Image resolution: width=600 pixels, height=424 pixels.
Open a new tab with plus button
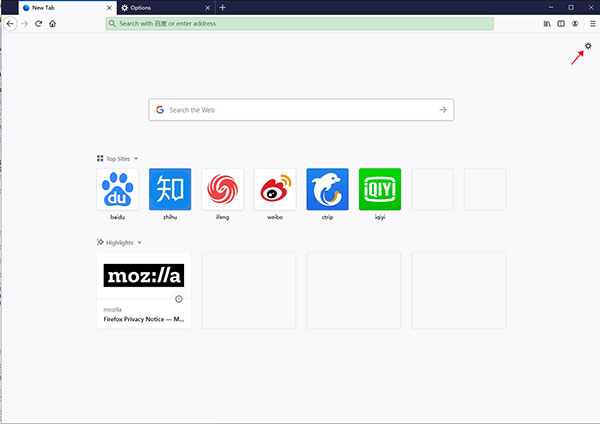223,8
